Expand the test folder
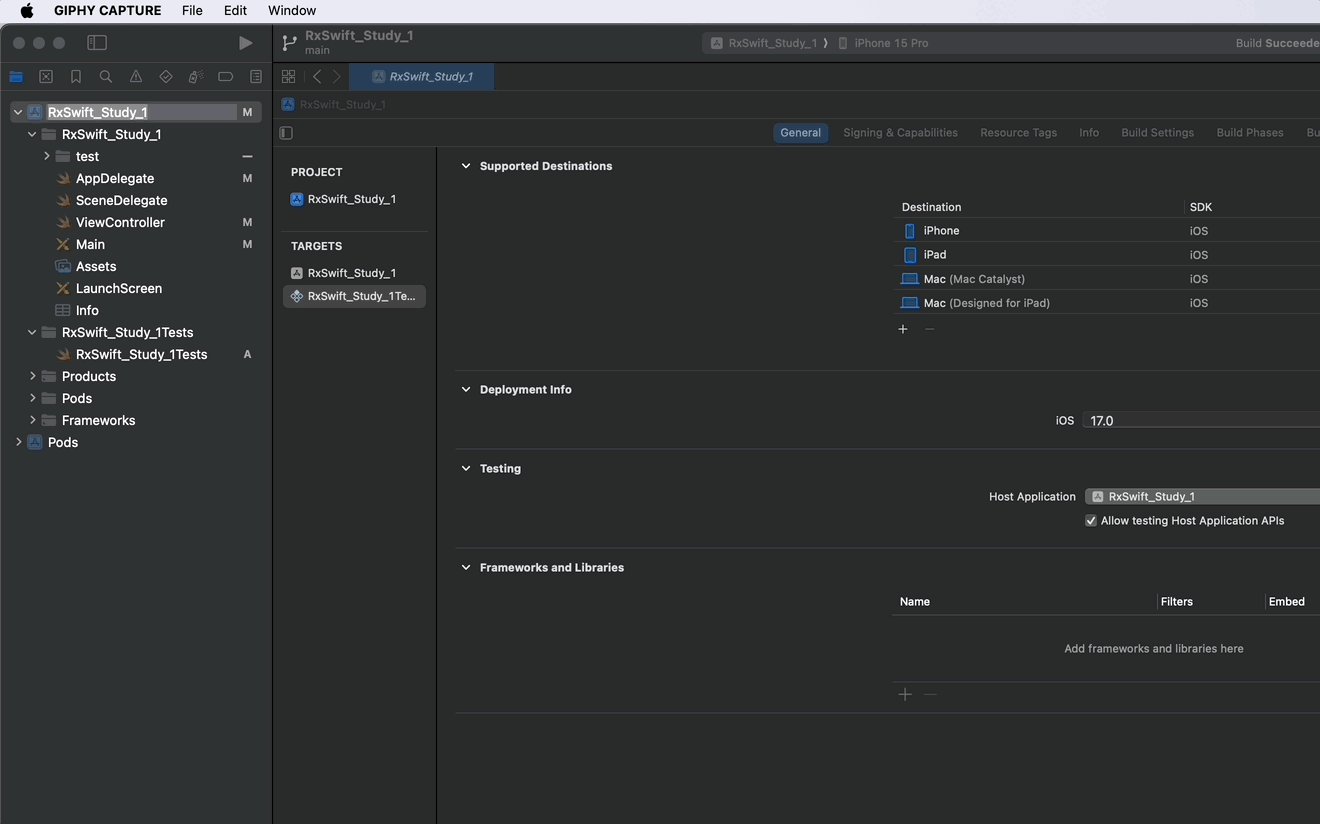1320x824 pixels. (47, 156)
